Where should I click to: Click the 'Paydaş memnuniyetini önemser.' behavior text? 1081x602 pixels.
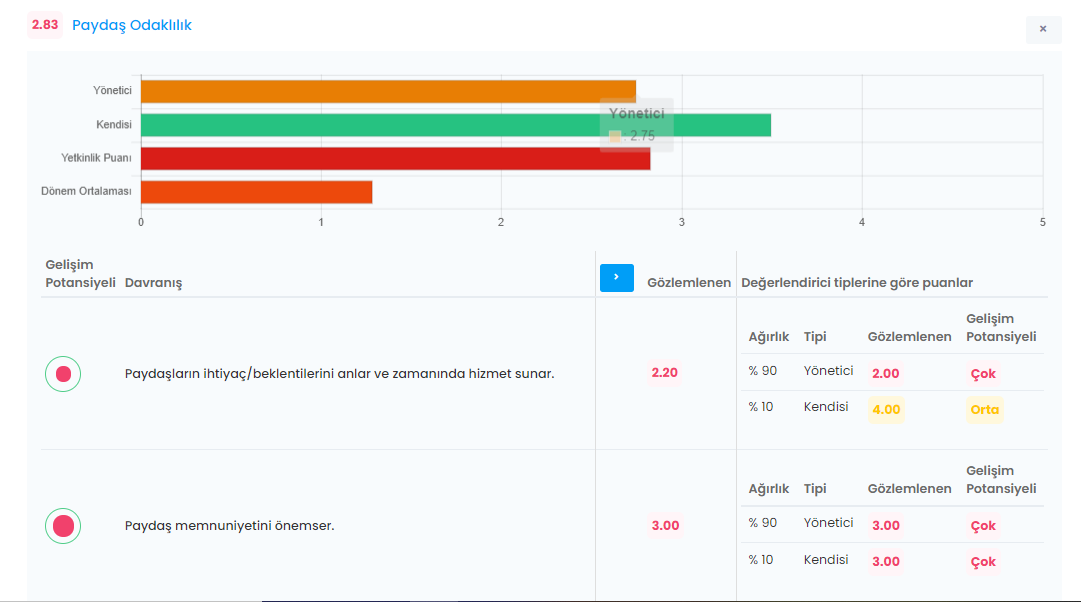pos(230,525)
